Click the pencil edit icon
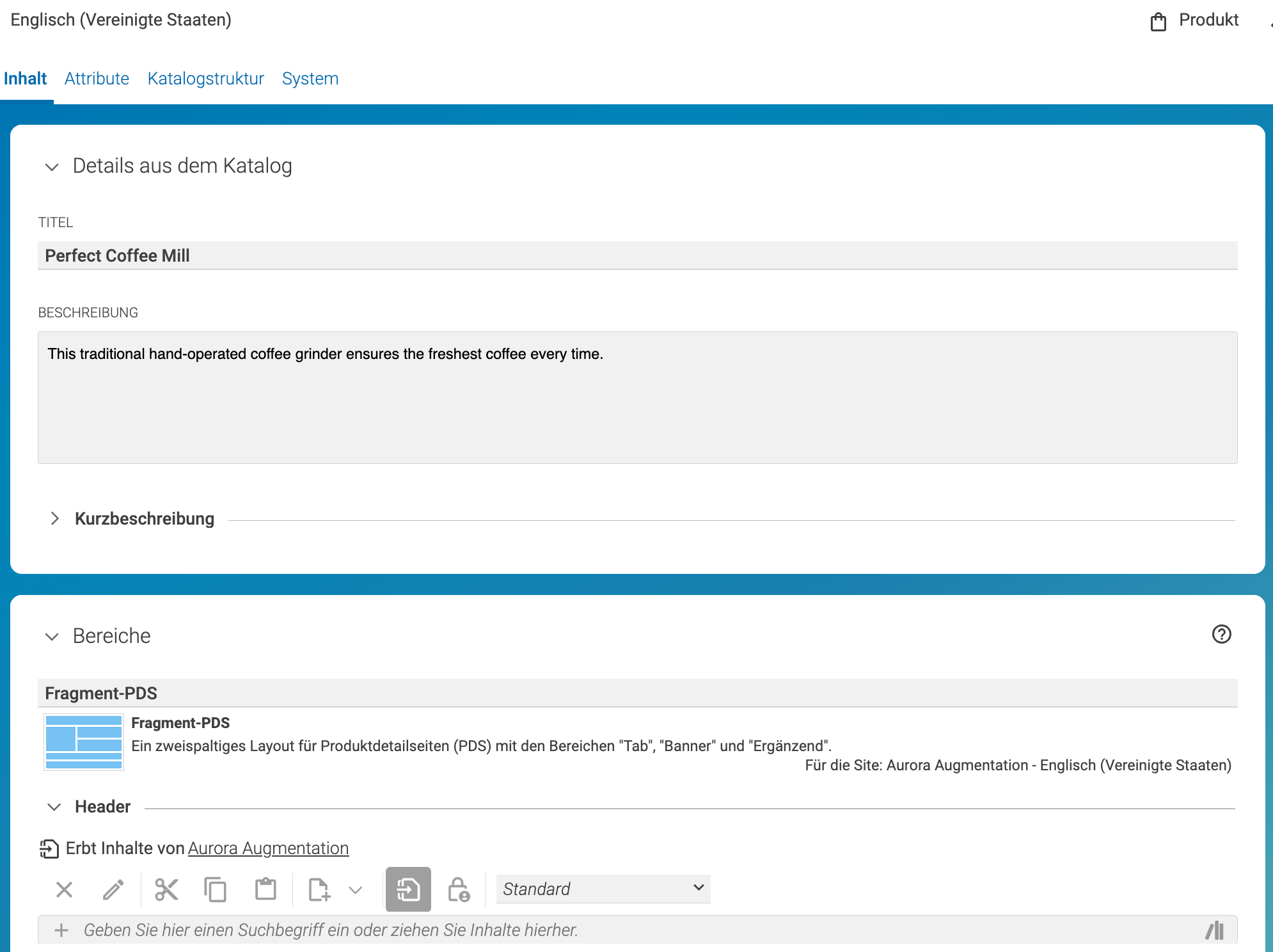The width and height of the screenshot is (1273, 952). tap(114, 889)
